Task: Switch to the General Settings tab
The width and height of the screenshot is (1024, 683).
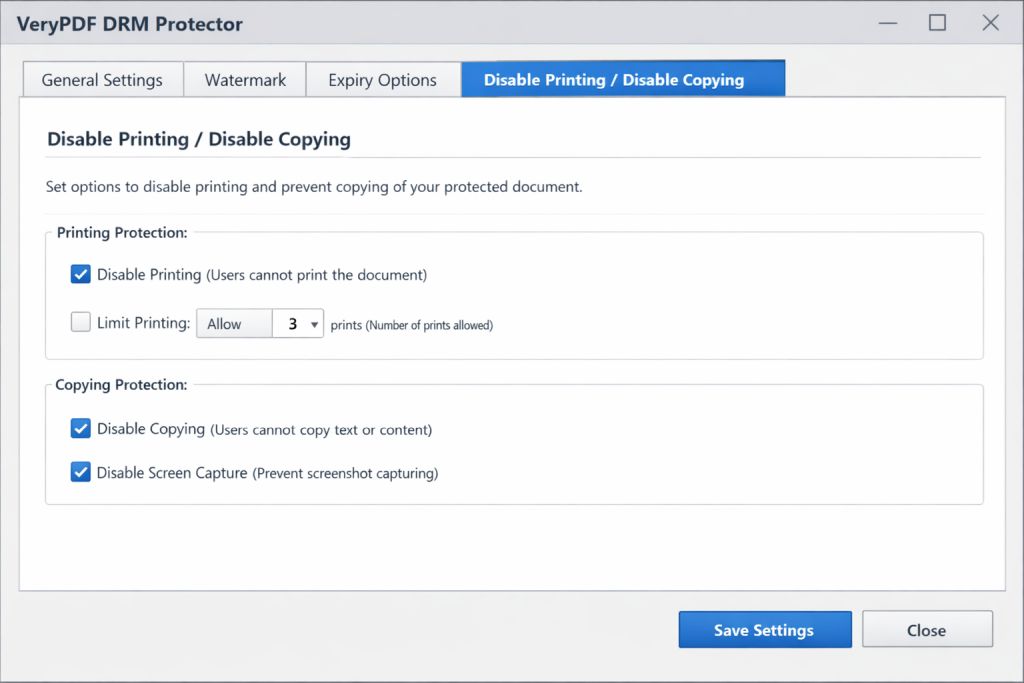Action: 101,79
